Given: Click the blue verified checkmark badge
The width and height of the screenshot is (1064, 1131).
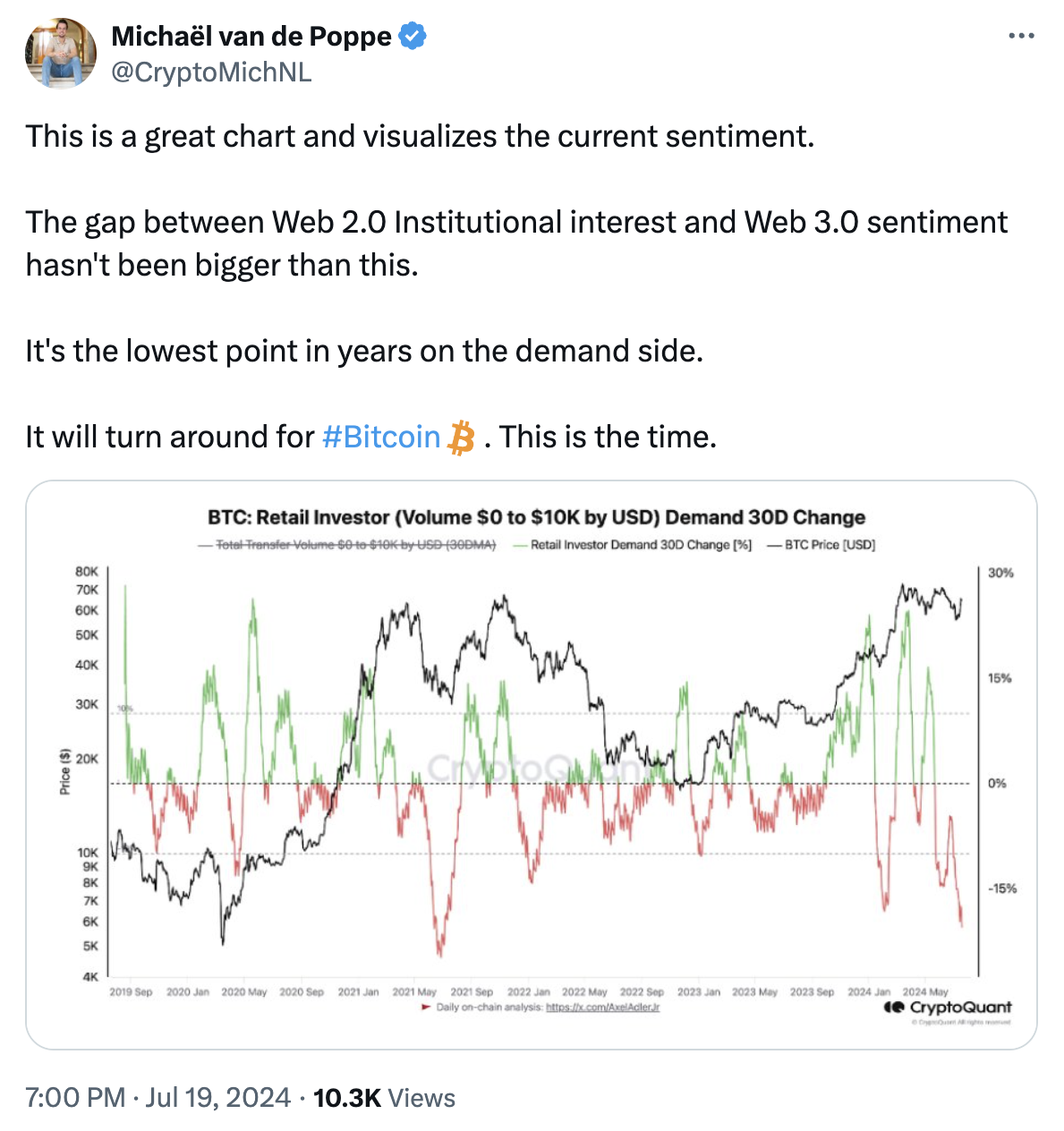Looking at the screenshot, I should pyautogui.click(x=413, y=37).
